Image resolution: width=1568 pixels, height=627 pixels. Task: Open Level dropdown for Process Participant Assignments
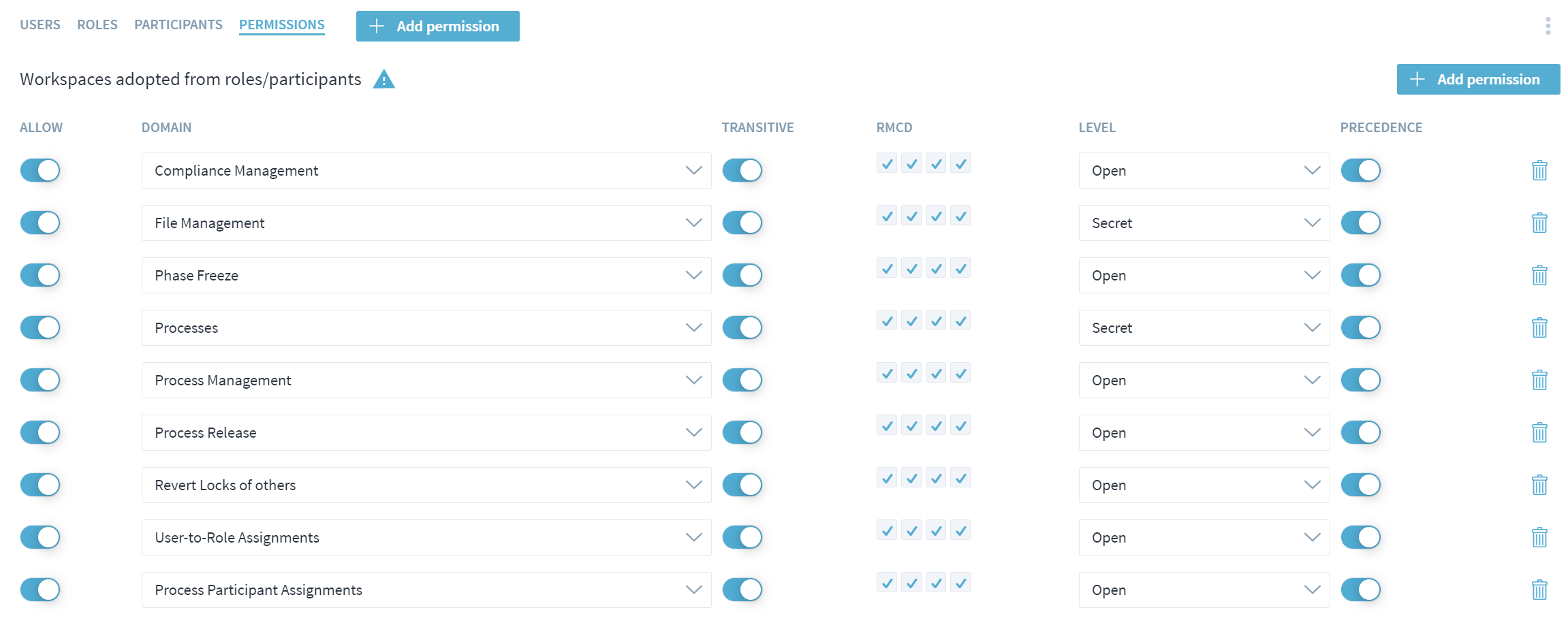[x=1204, y=590]
